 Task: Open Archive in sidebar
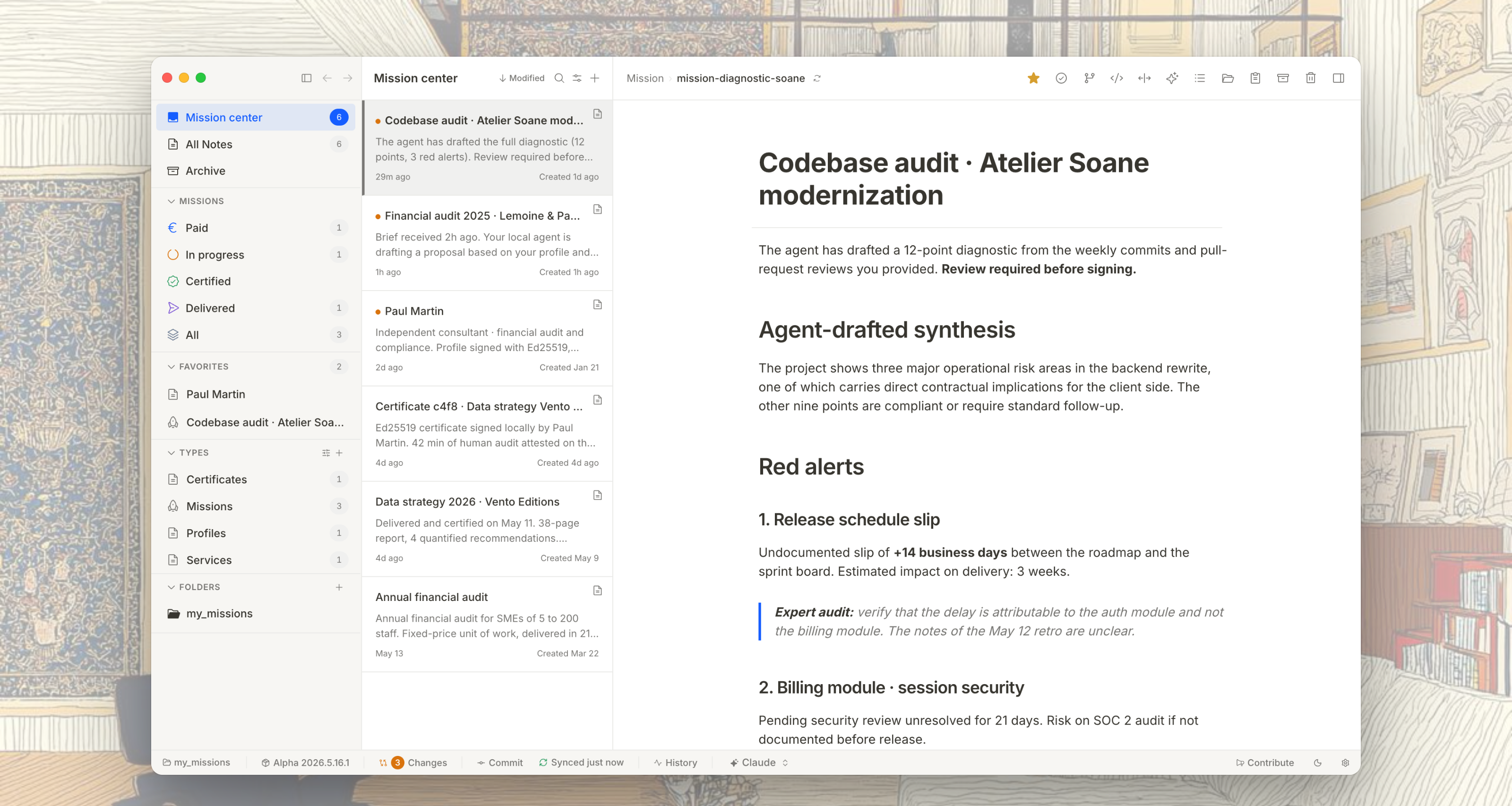255,171
